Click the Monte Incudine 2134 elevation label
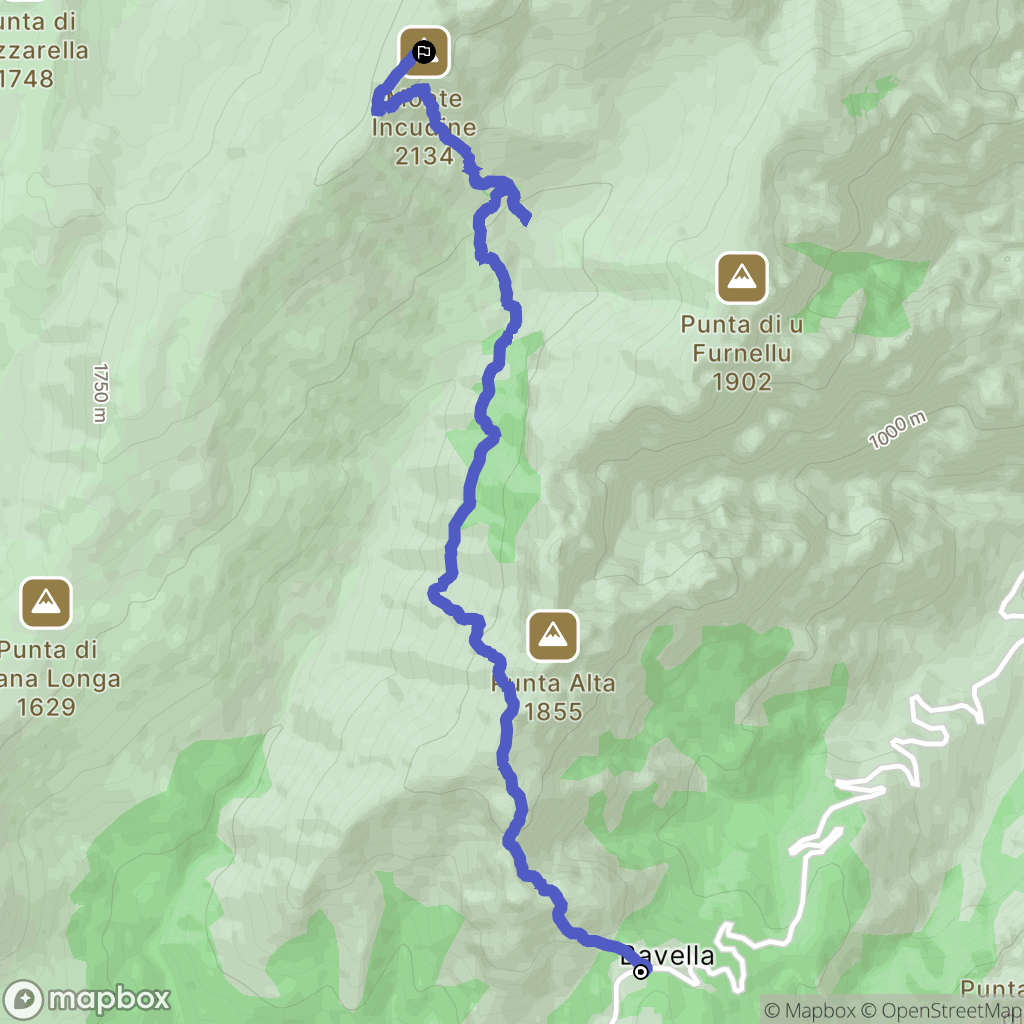The height and width of the screenshot is (1024, 1024). coord(424,127)
